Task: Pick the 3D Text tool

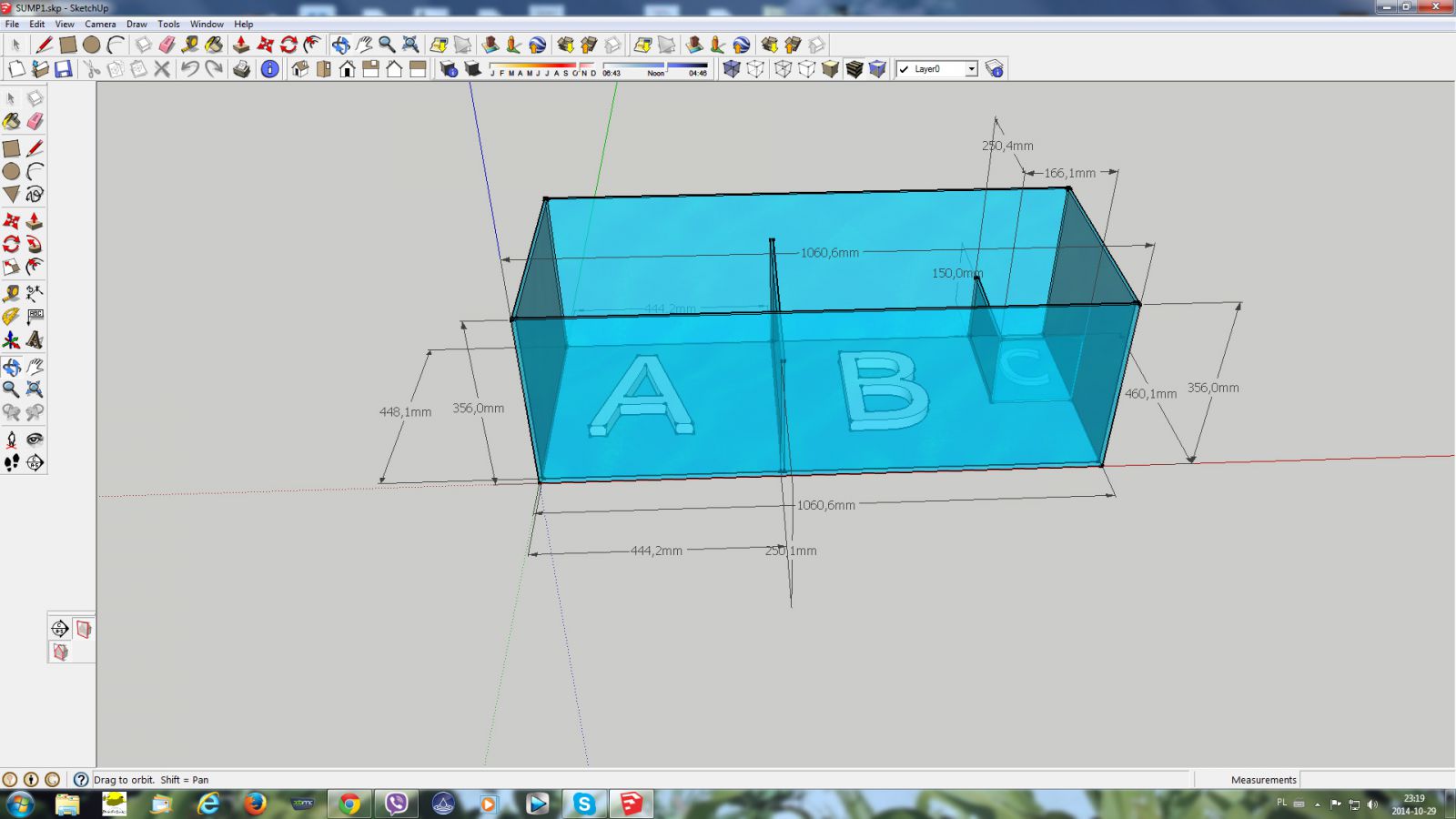Action: (35, 340)
